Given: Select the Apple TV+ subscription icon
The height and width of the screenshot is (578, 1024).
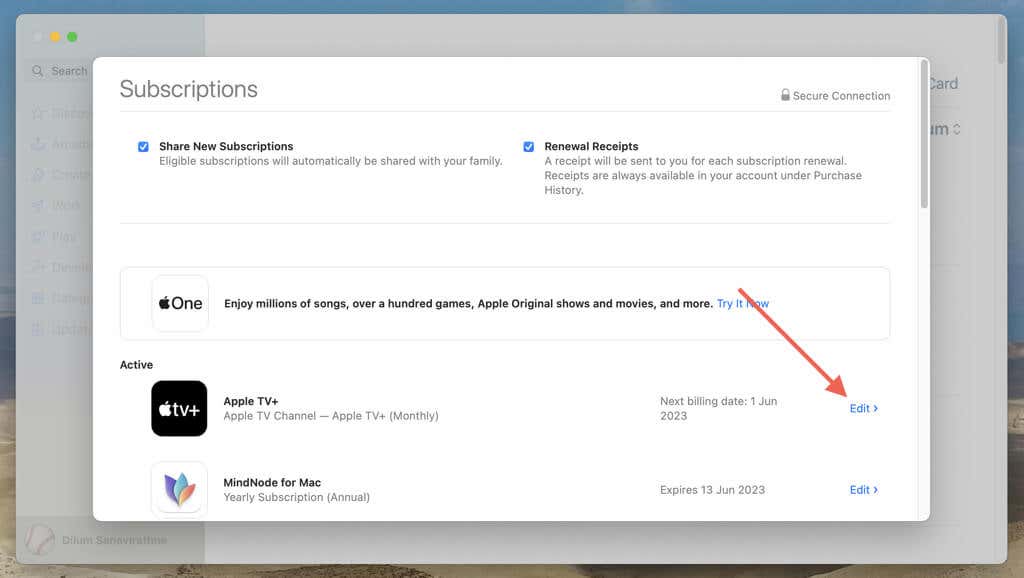Looking at the screenshot, I should pos(179,408).
